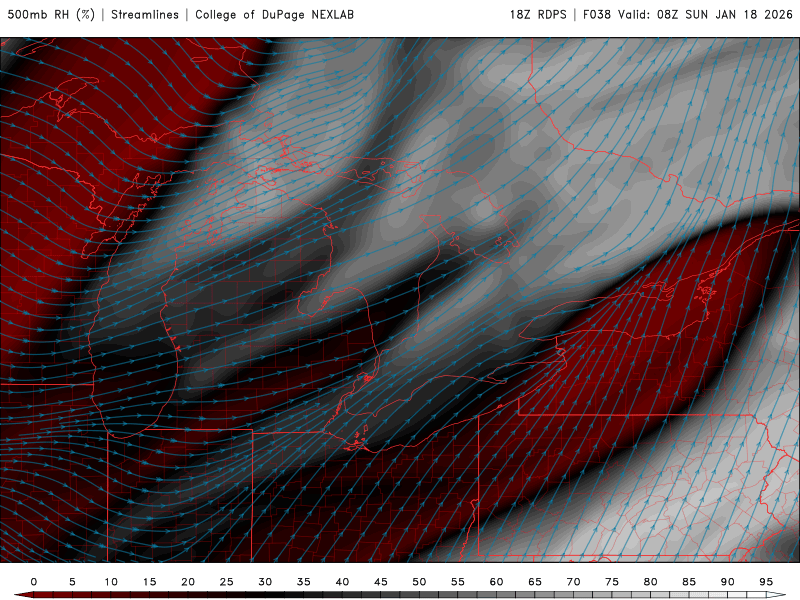Screen dimensions: 800x600
Task: Click the '0' value on the color scale
Action: (34, 582)
